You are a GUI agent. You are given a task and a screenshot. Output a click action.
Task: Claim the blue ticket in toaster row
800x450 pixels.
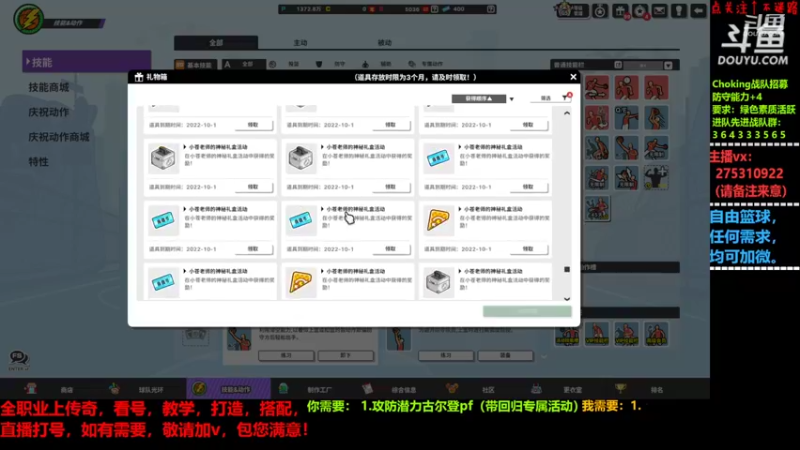[x=529, y=187]
